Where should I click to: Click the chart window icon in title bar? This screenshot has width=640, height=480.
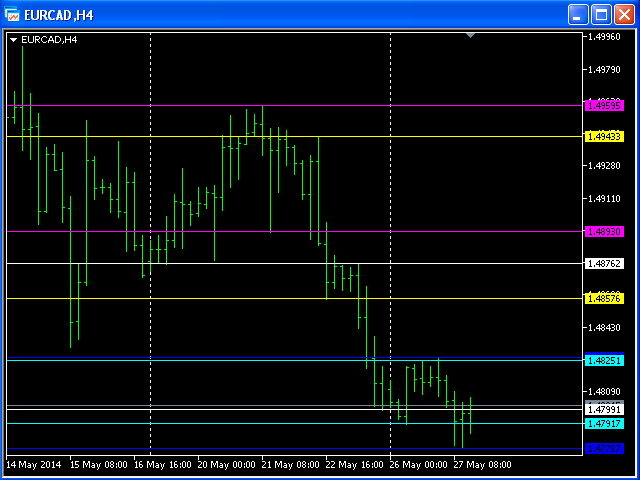pos(11,15)
